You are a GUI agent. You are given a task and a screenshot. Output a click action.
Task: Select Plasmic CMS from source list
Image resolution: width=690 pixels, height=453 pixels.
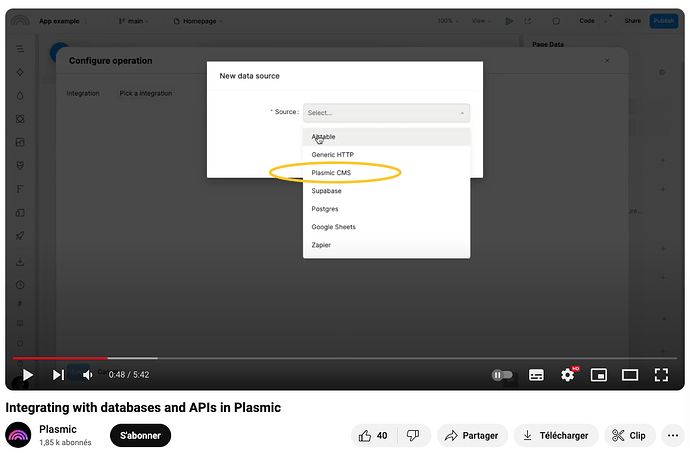click(332, 172)
